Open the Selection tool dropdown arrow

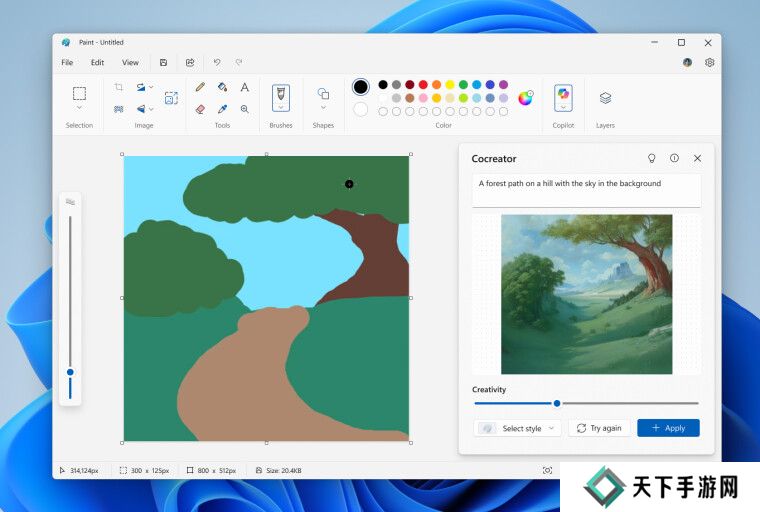(x=79, y=108)
